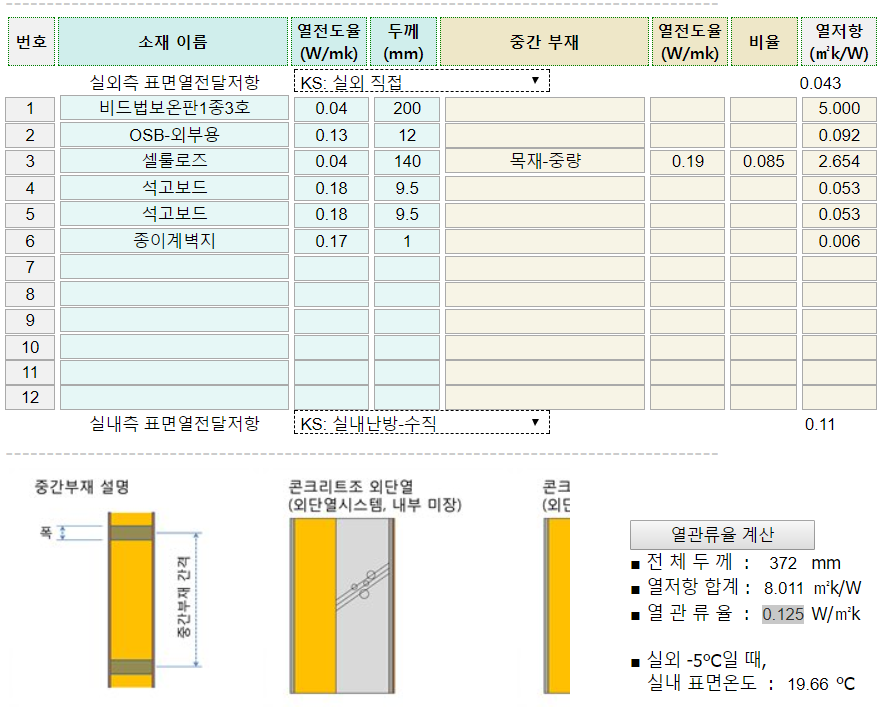Click the 0.13 thermal conductivity field
This screenshot has height=707, width=877.
(331, 135)
